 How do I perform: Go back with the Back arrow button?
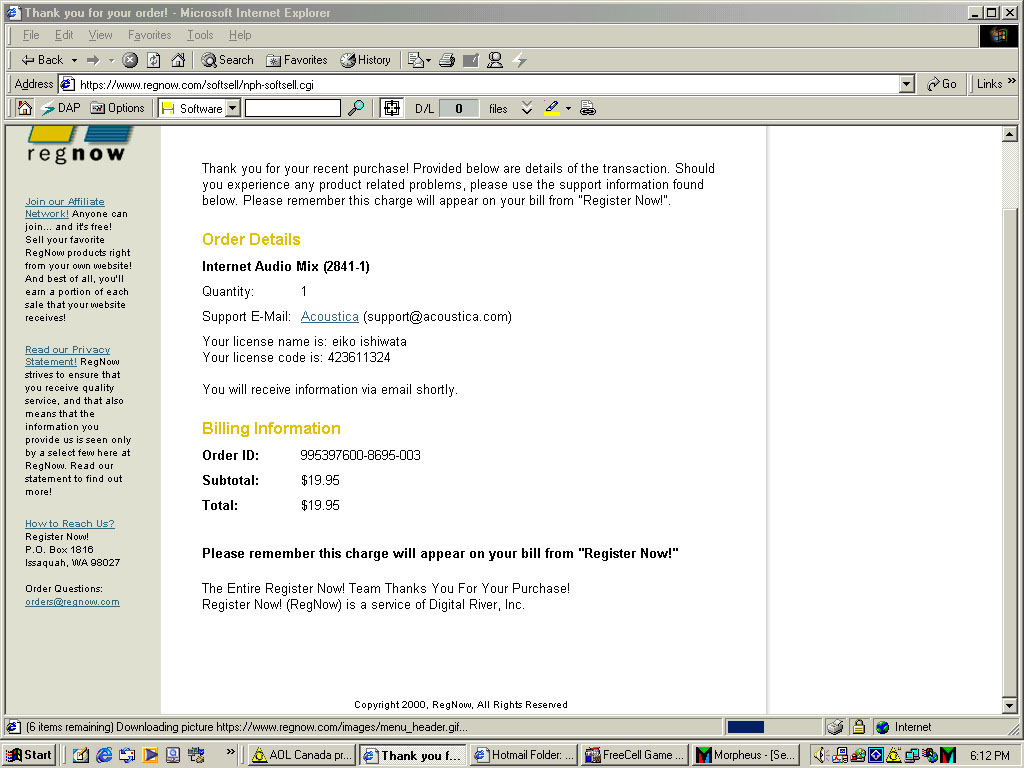pyautogui.click(x=42, y=60)
